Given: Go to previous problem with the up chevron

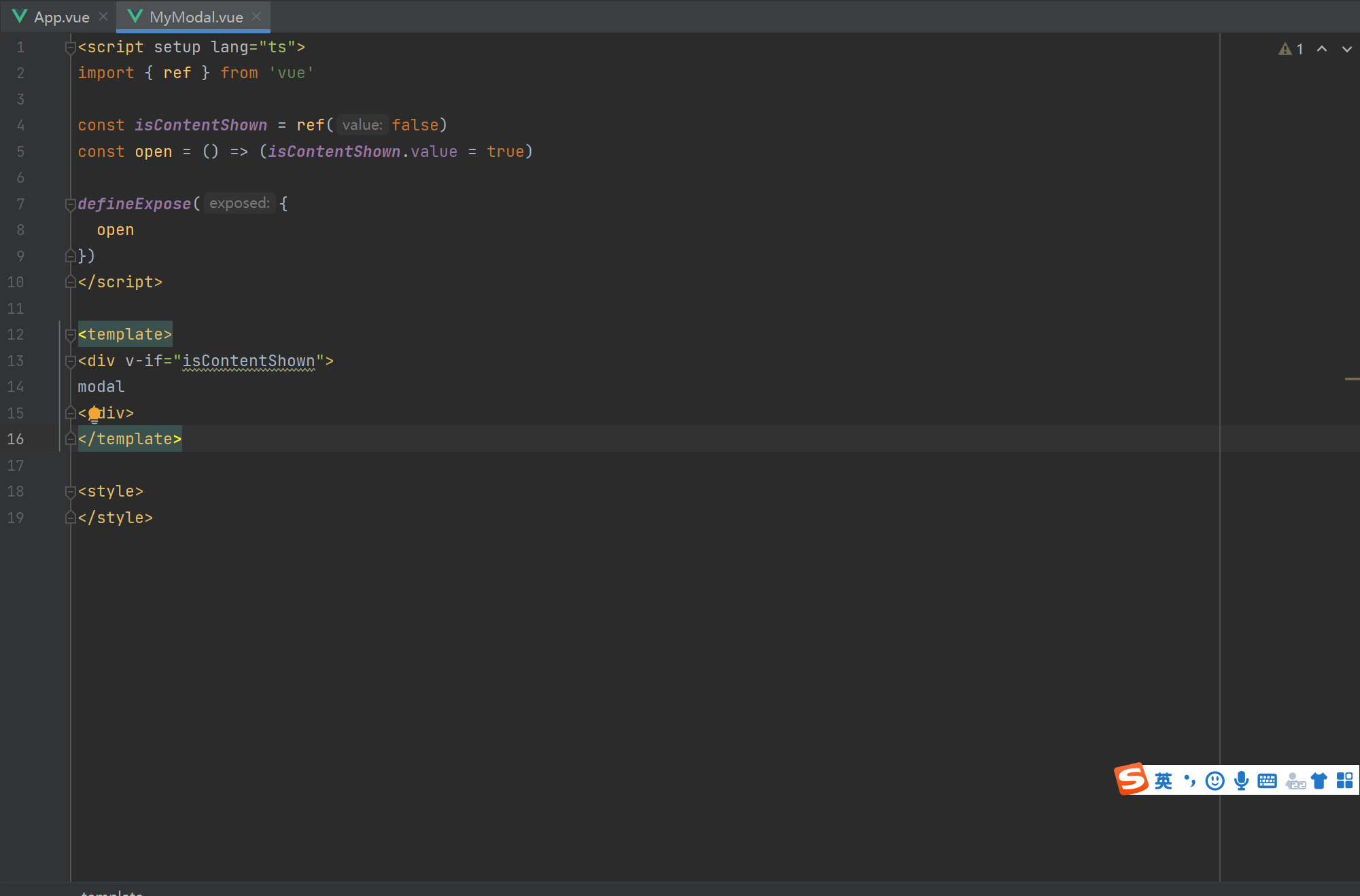Looking at the screenshot, I should (1321, 49).
